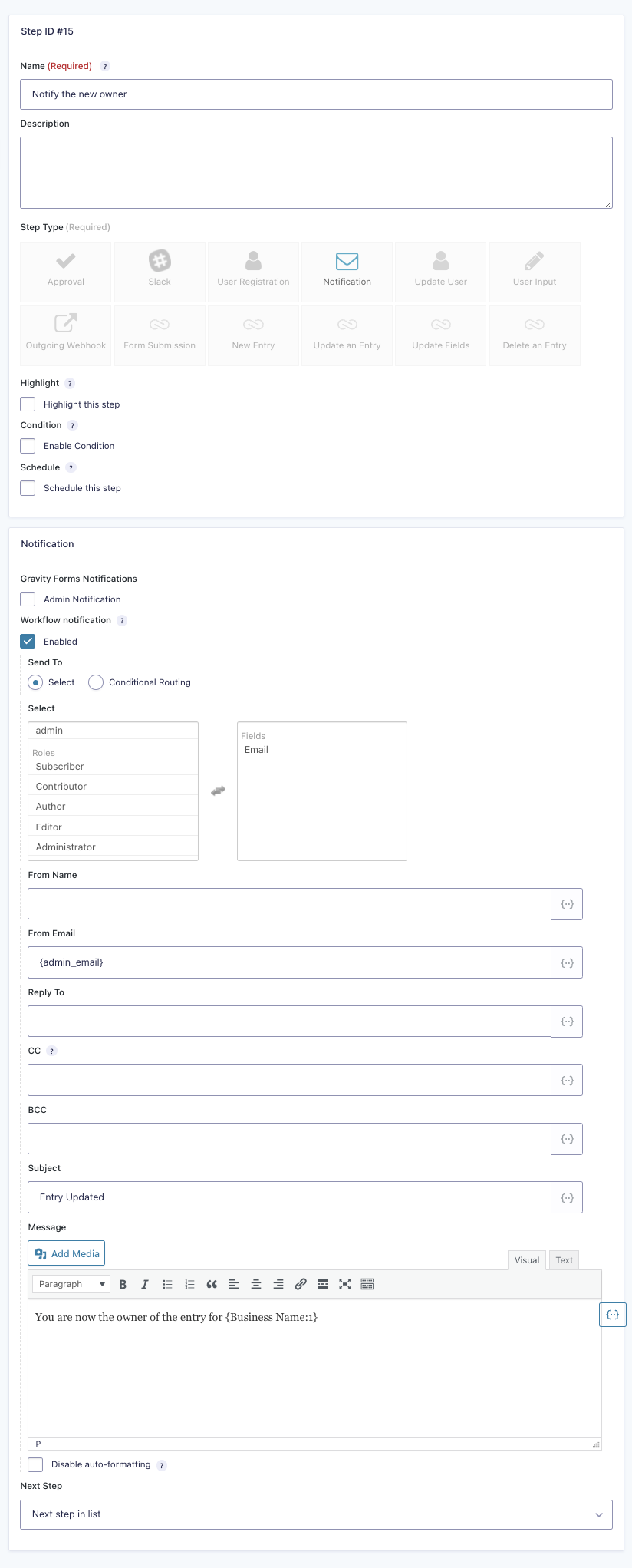632x1568 pixels.
Task: Switch to the Visual editor tab
Action: [527, 1260]
